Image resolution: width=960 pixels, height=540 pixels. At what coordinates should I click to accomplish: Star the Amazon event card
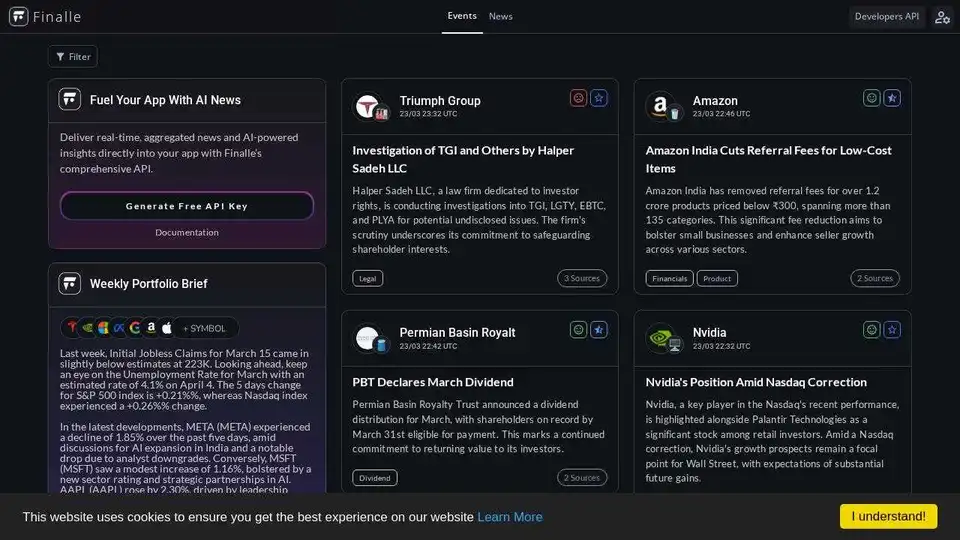pos(892,98)
